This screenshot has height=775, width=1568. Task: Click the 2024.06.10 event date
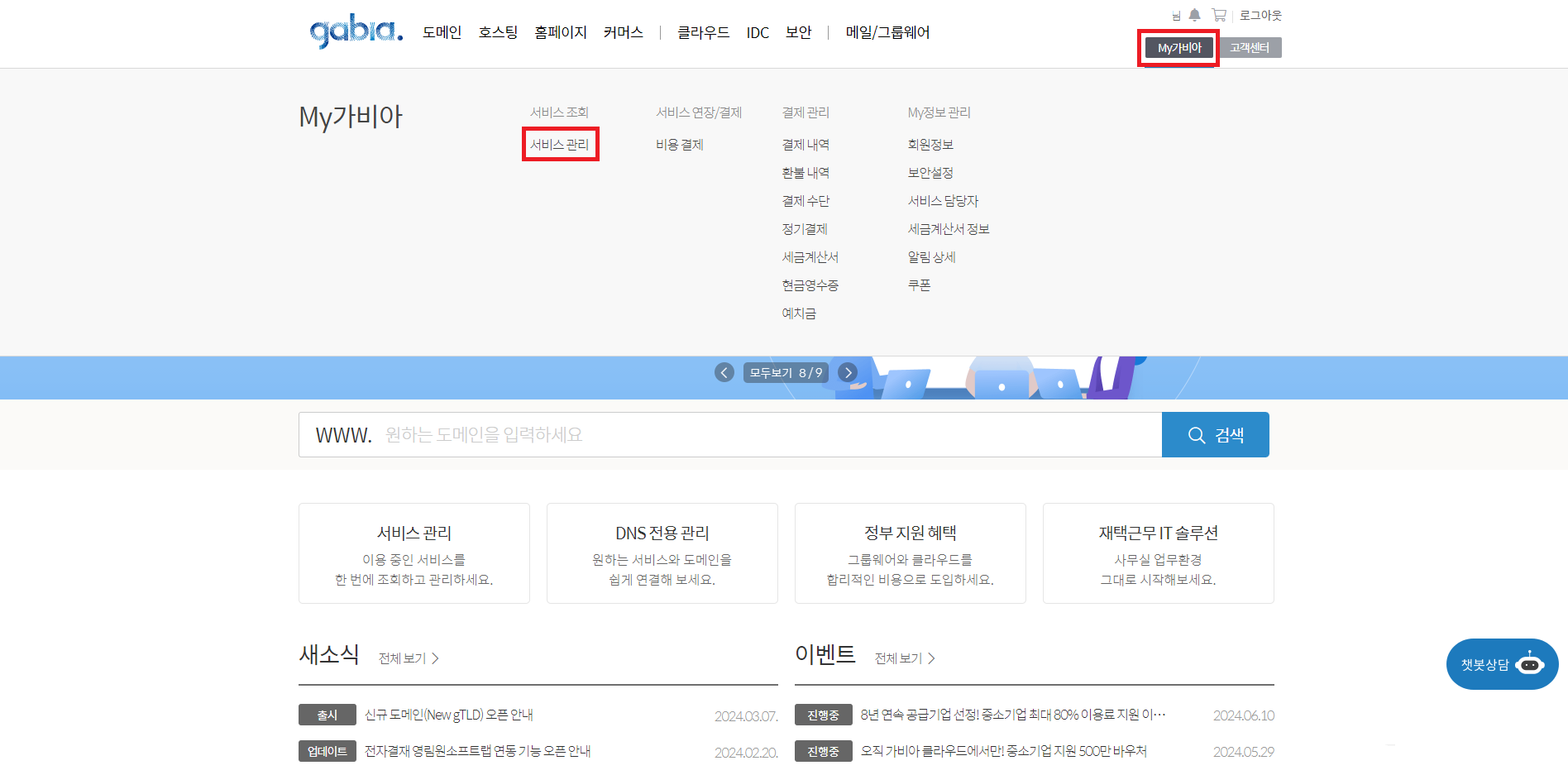1244,715
